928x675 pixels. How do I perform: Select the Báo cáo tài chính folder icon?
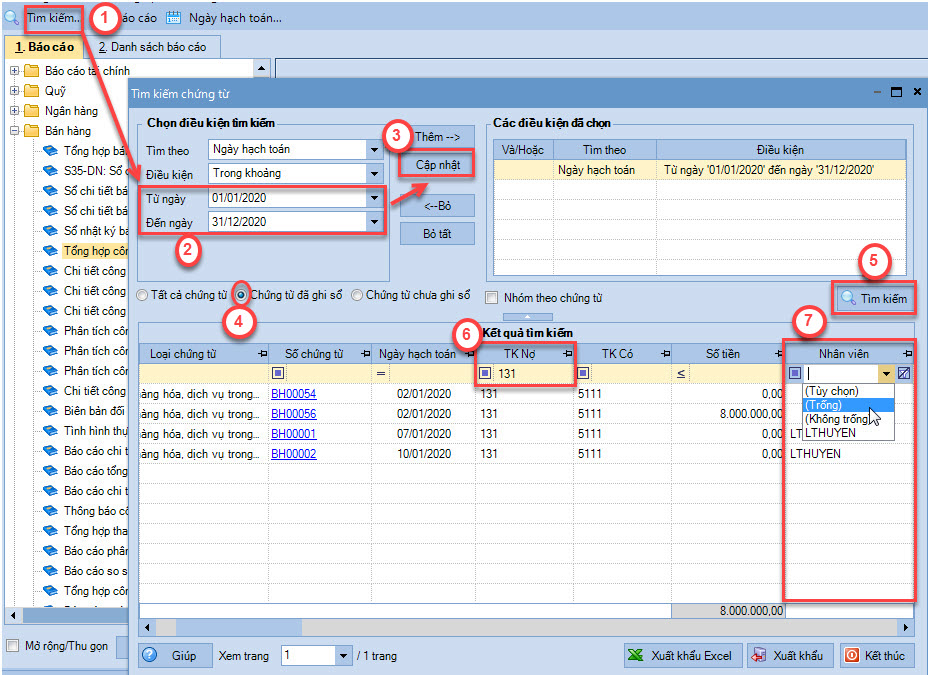(x=31, y=71)
